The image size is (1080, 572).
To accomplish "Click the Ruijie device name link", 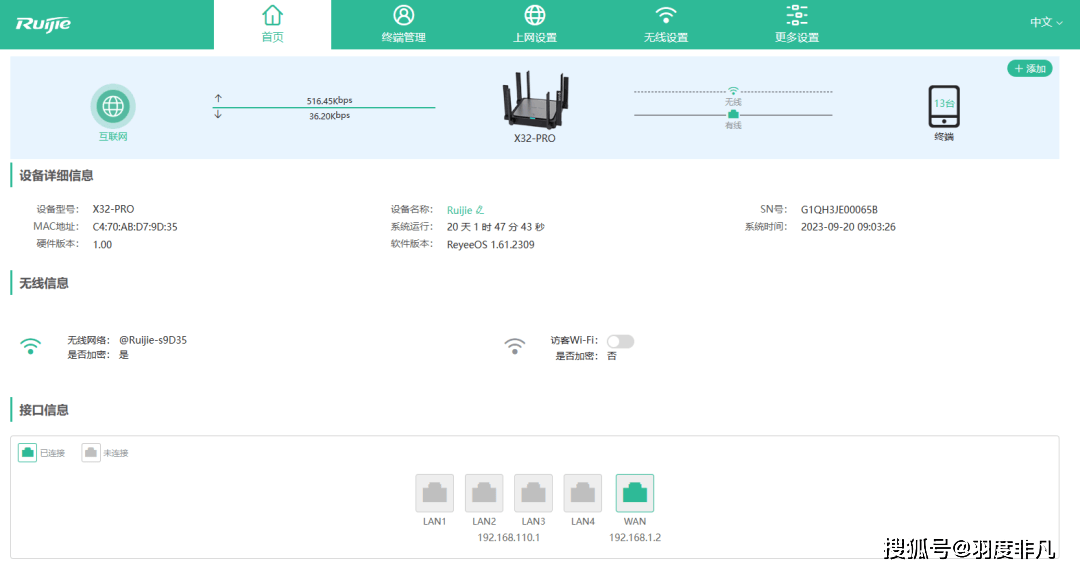I will [x=459, y=210].
